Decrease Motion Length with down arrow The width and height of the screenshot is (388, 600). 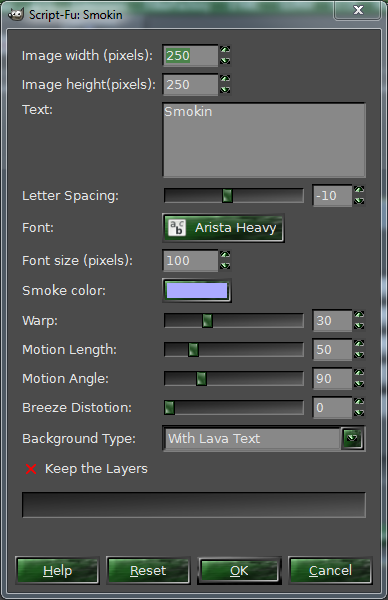tap(359, 355)
